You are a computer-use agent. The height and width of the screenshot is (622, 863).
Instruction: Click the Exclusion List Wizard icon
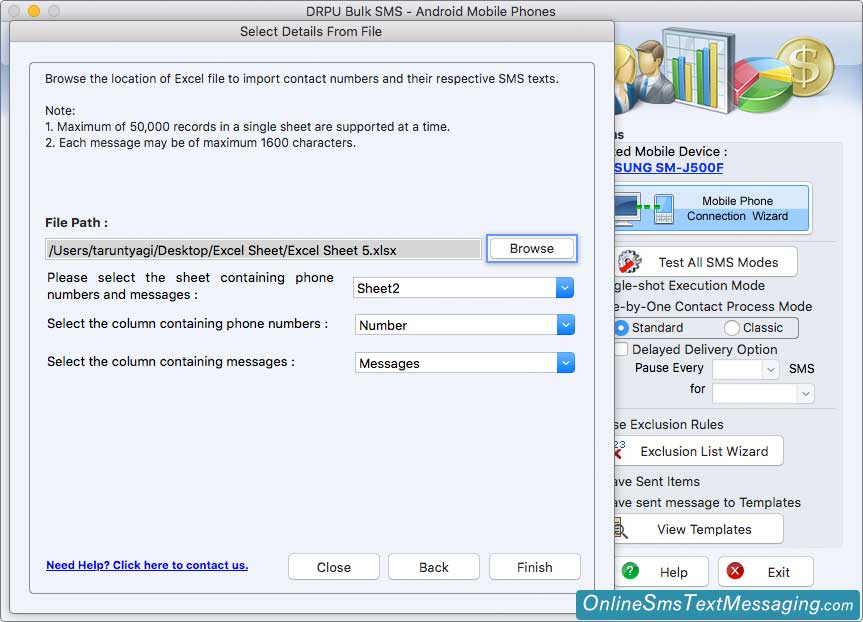(619, 450)
